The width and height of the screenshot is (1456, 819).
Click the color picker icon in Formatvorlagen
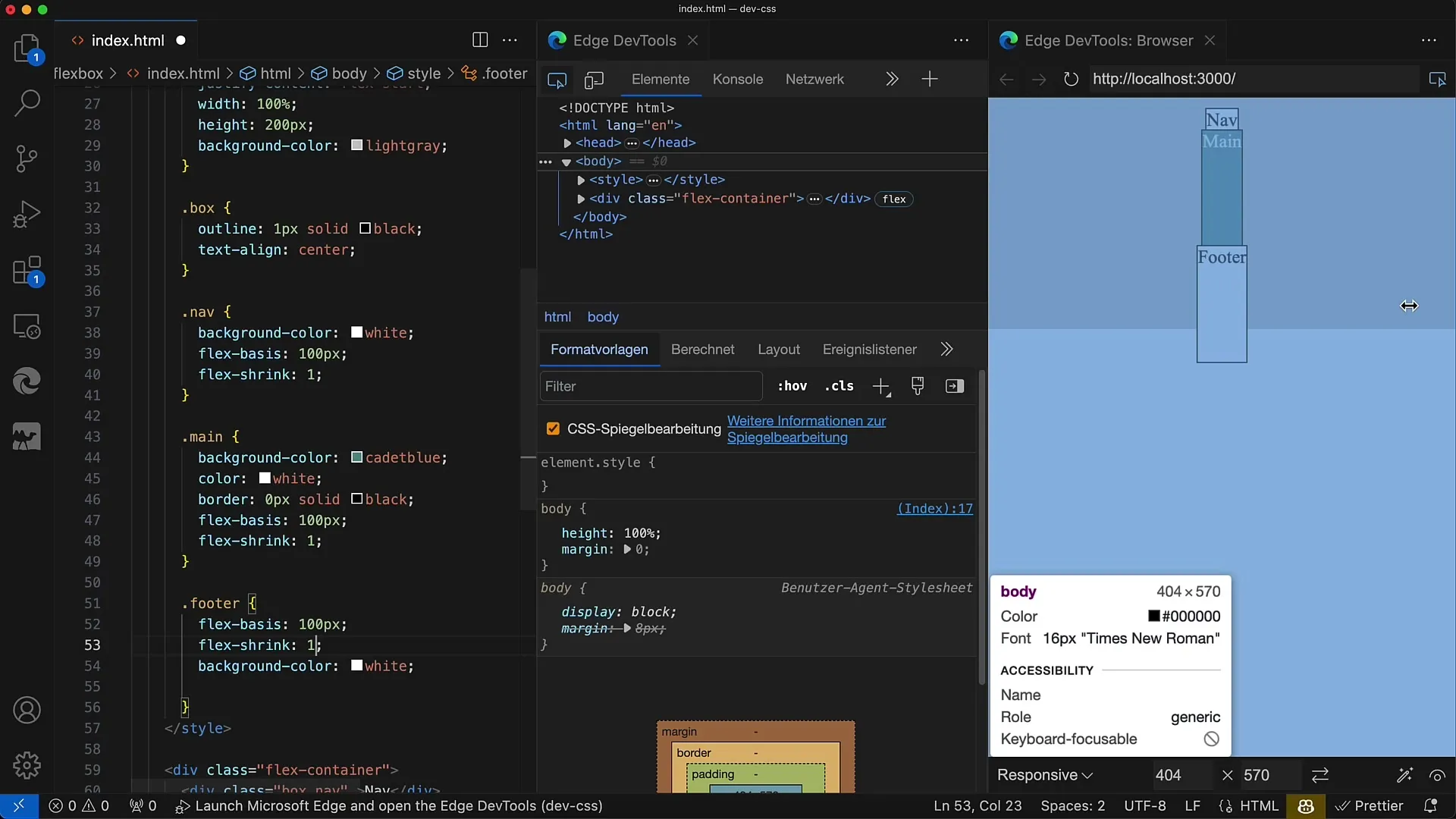(x=917, y=386)
